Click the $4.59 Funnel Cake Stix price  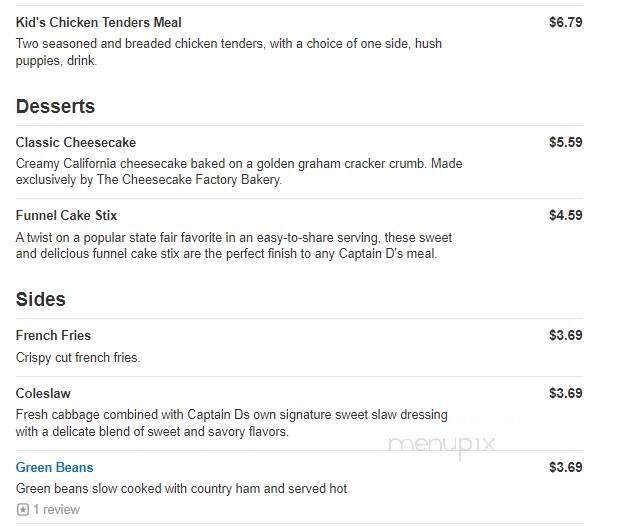565,215
